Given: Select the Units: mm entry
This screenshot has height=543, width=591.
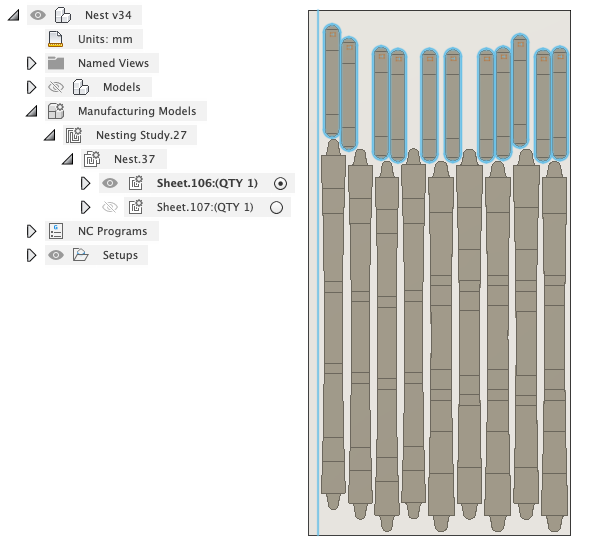Looking at the screenshot, I should [x=105, y=39].
